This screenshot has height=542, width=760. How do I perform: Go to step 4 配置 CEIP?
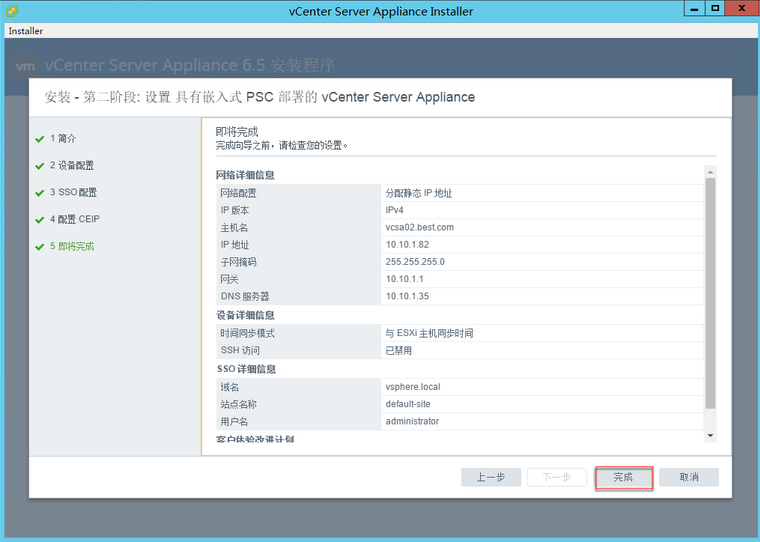pyautogui.click(x=75, y=220)
